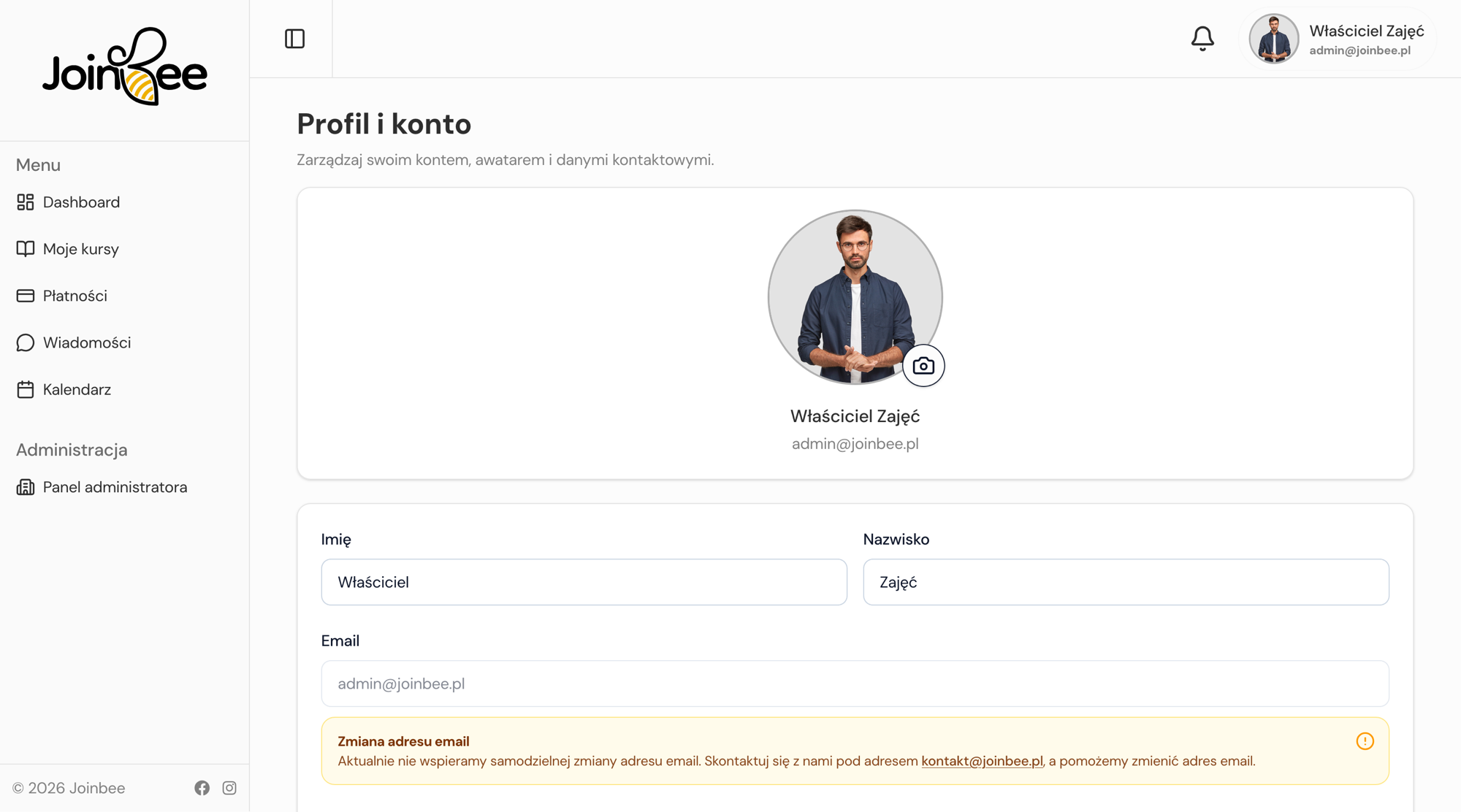Screen dimensions: 1461x812
Task: Click the JoinBee logo
Action: (x=125, y=67)
